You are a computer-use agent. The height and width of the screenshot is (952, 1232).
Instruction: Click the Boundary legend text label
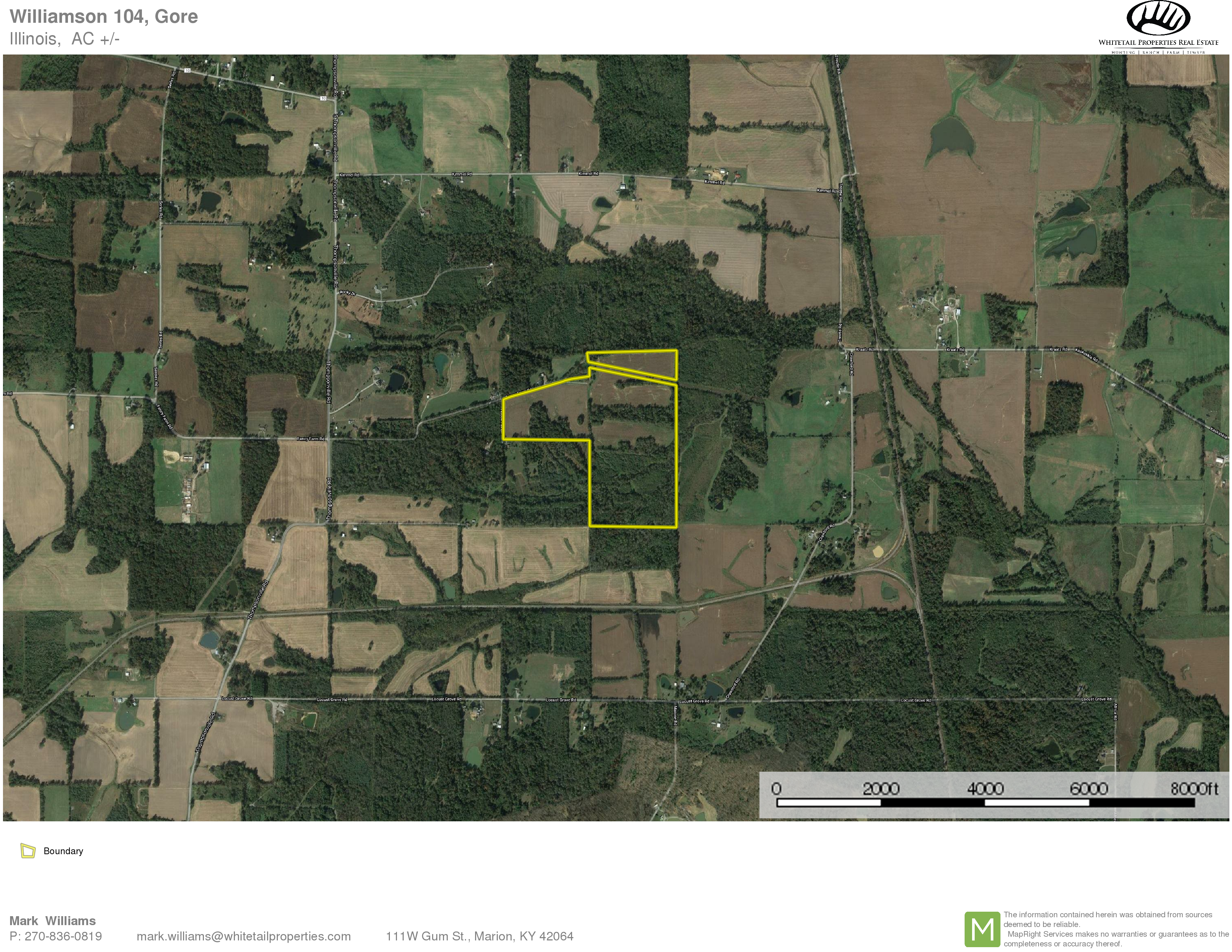pos(63,851)
